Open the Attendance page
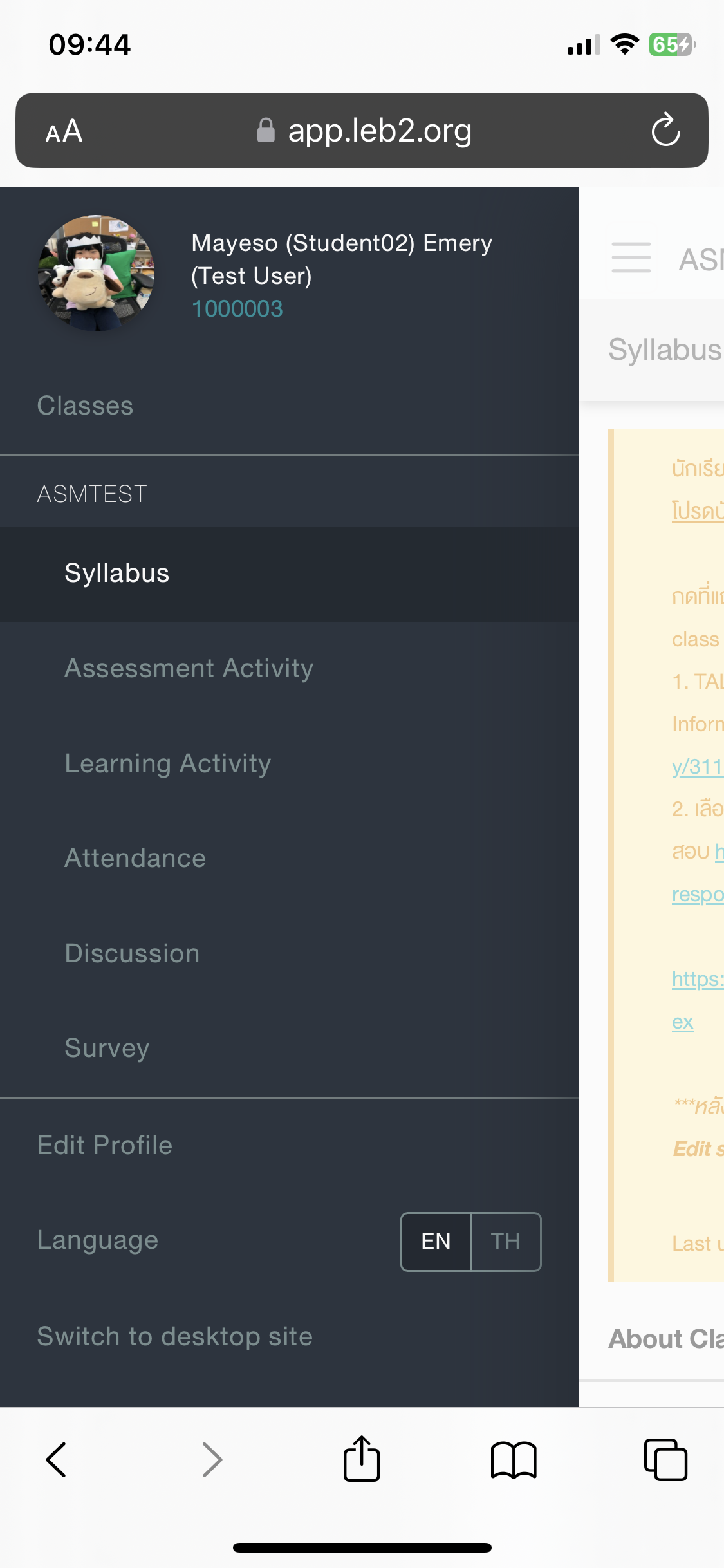Screen dimensions: 724x1568 [x=290, y=859]
